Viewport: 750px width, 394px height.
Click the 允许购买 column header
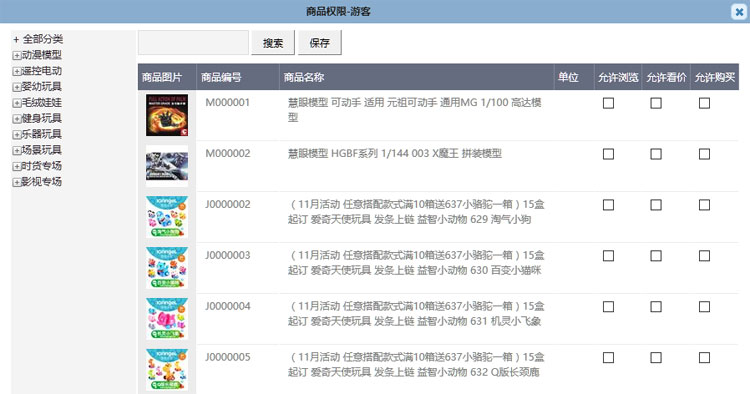[x=715, y=77]
